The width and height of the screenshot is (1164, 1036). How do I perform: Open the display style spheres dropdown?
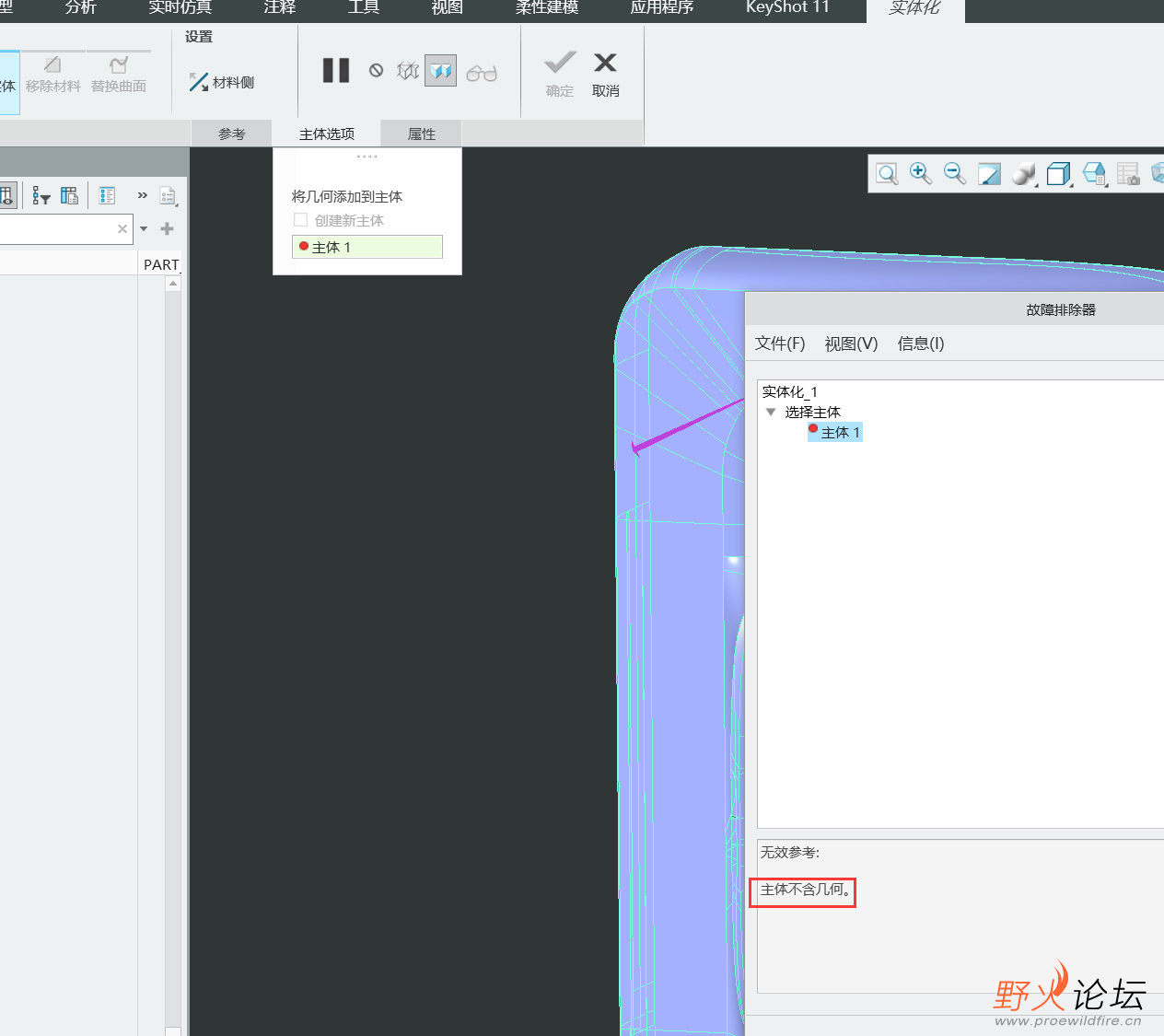[x=1024, y=173]
